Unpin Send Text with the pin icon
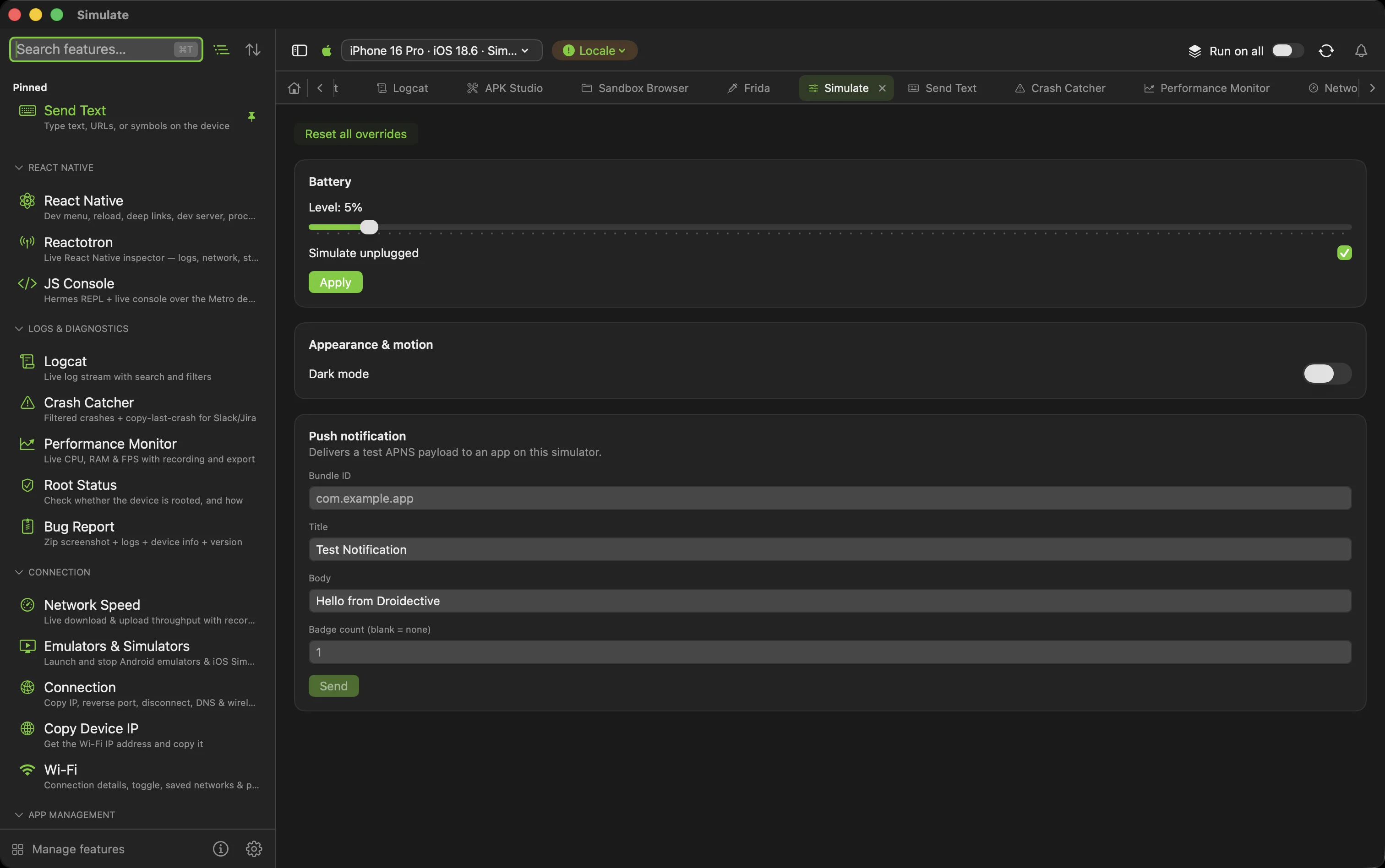Viewport: 1385px width, 868px height. [x=251, y=117]
